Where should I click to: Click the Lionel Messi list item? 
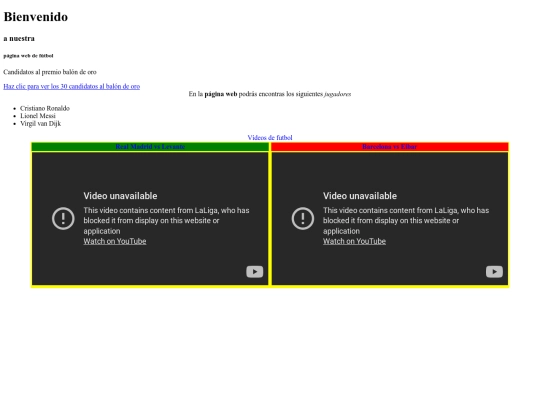38,116
